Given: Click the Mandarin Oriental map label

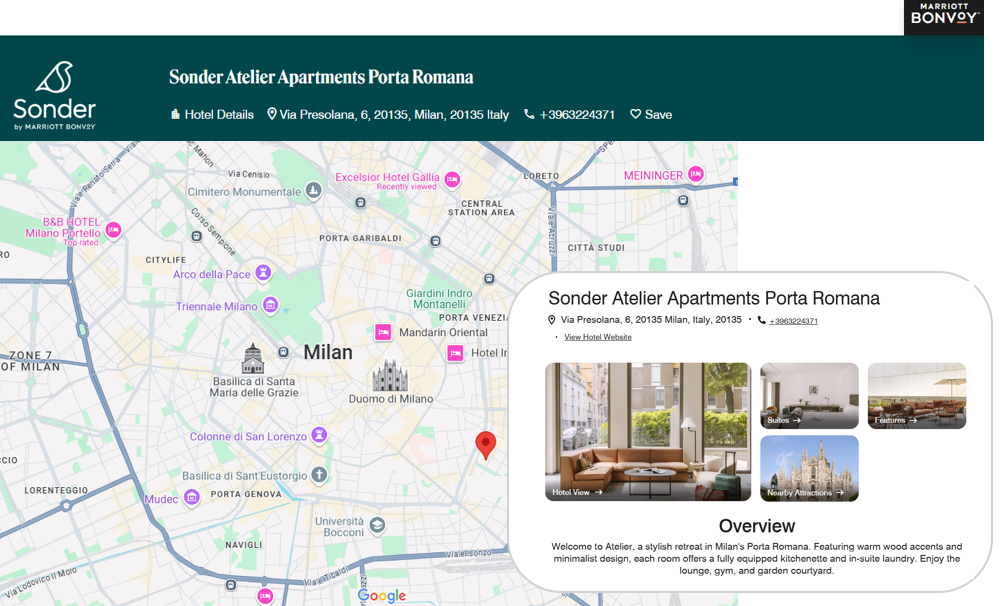Looking at the screenshot, I should (443, 333).
